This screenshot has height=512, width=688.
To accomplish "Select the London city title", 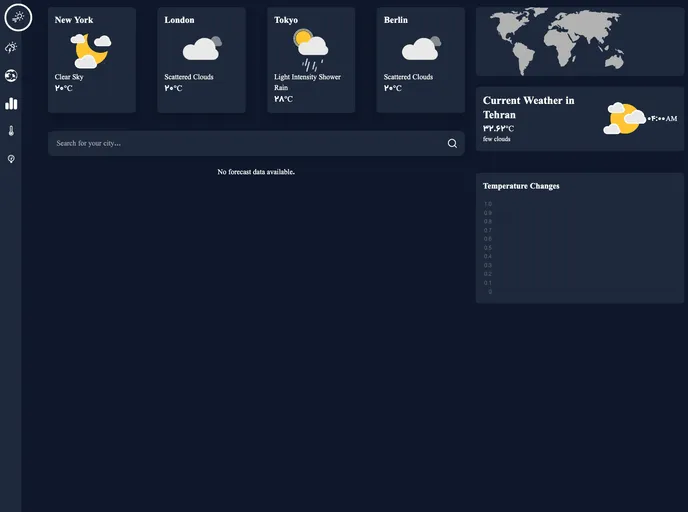I will [x=179, y=20].
